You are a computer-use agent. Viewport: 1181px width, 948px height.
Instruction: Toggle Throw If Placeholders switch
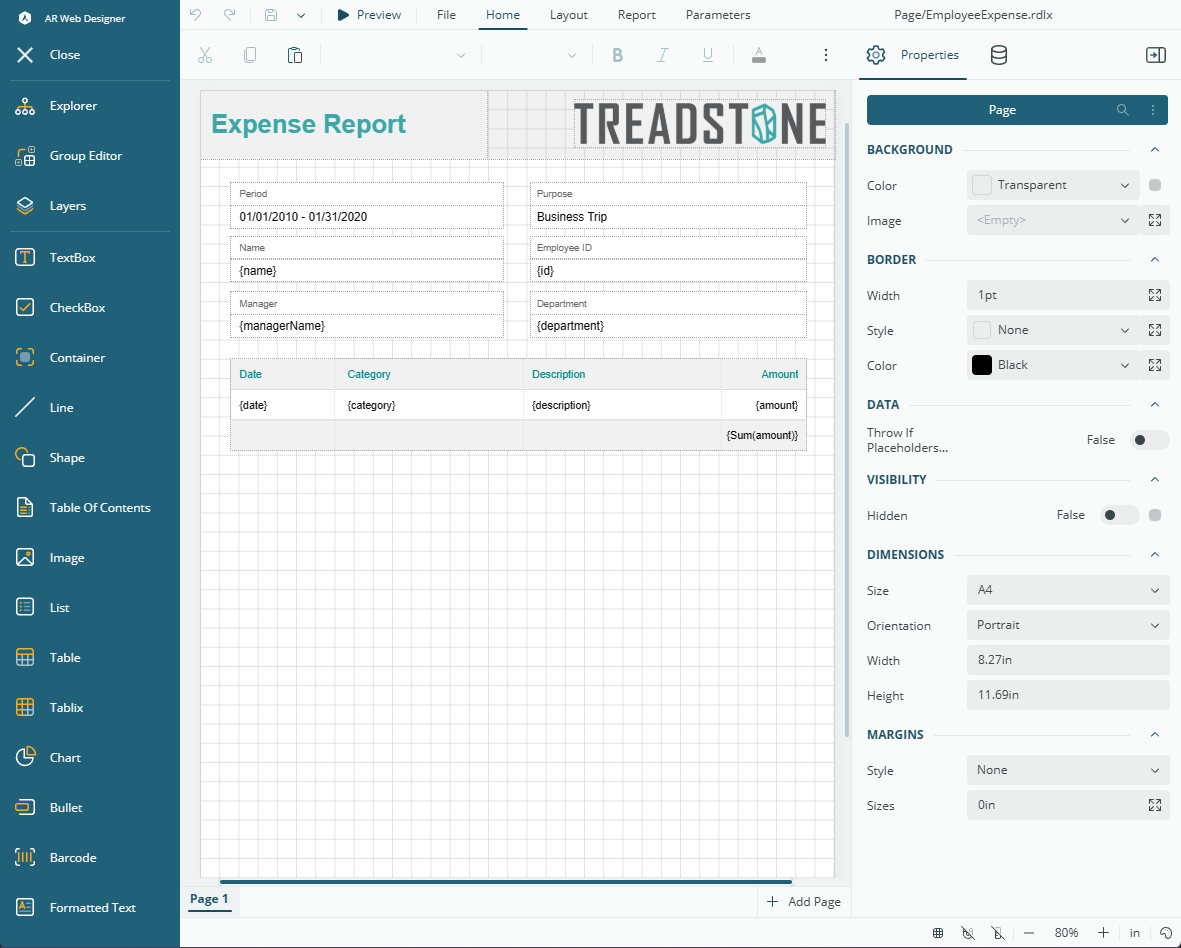[1149, 440]
